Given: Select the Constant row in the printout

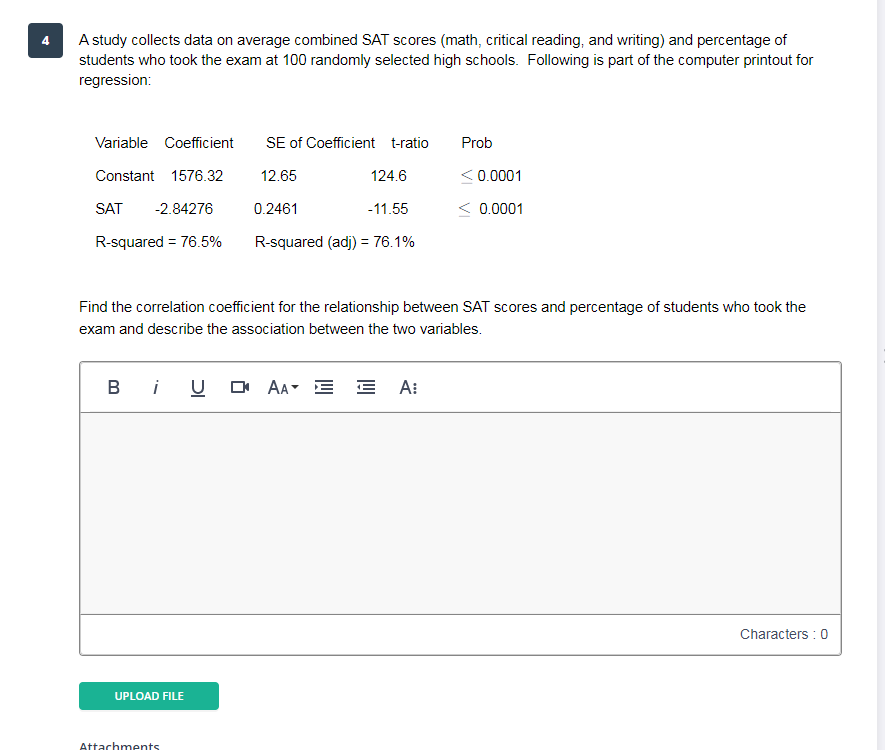Looking at the screenshot, I should [124, 175].
